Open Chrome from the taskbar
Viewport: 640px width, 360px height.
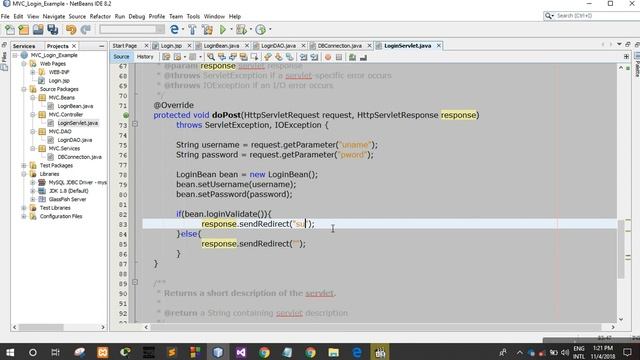click(x=264, y=352)
